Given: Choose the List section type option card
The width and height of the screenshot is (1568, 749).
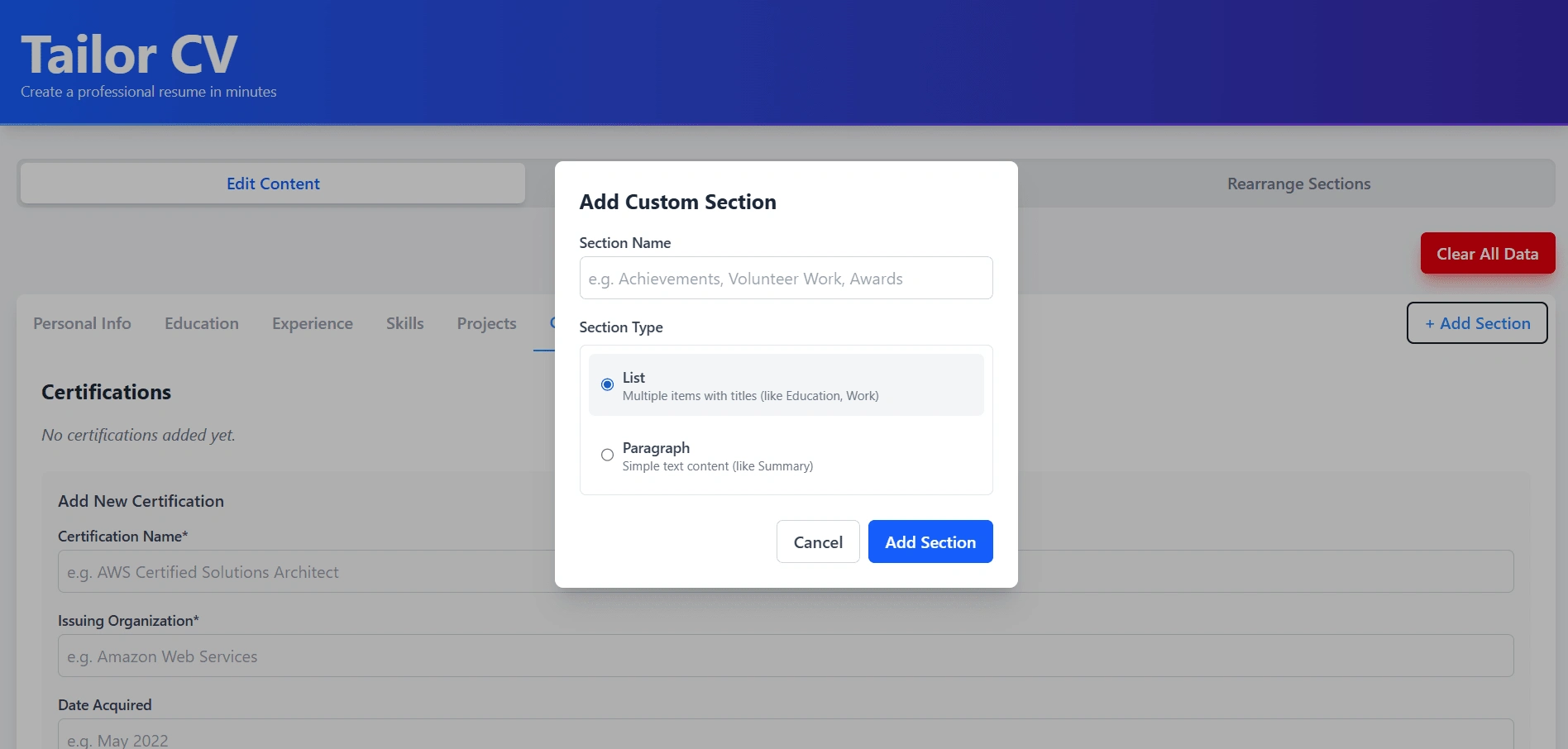Looking at the screenshot, I should (x=786, y=385).
